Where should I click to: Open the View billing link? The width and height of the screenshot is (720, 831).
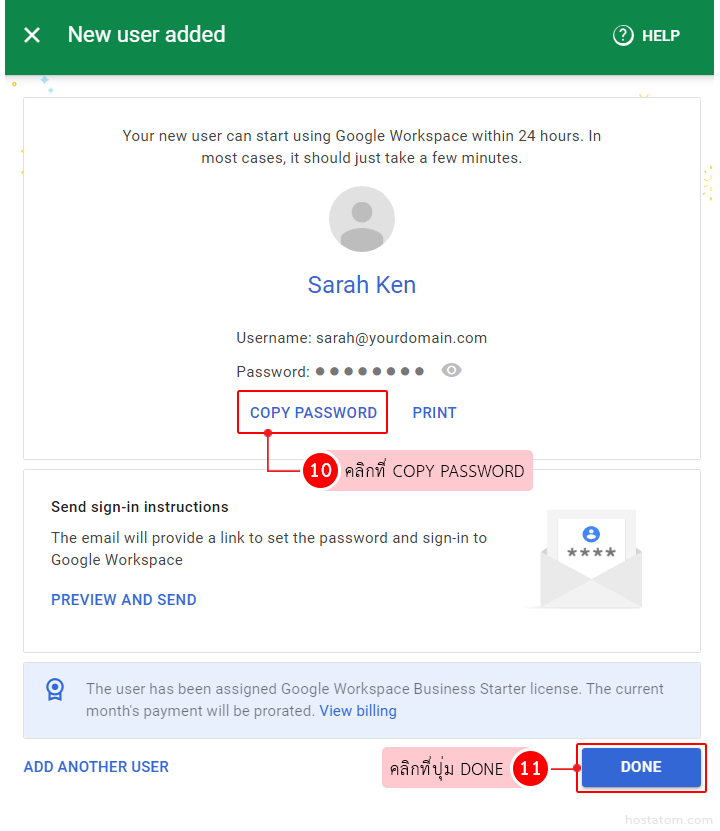click(358, 711)
